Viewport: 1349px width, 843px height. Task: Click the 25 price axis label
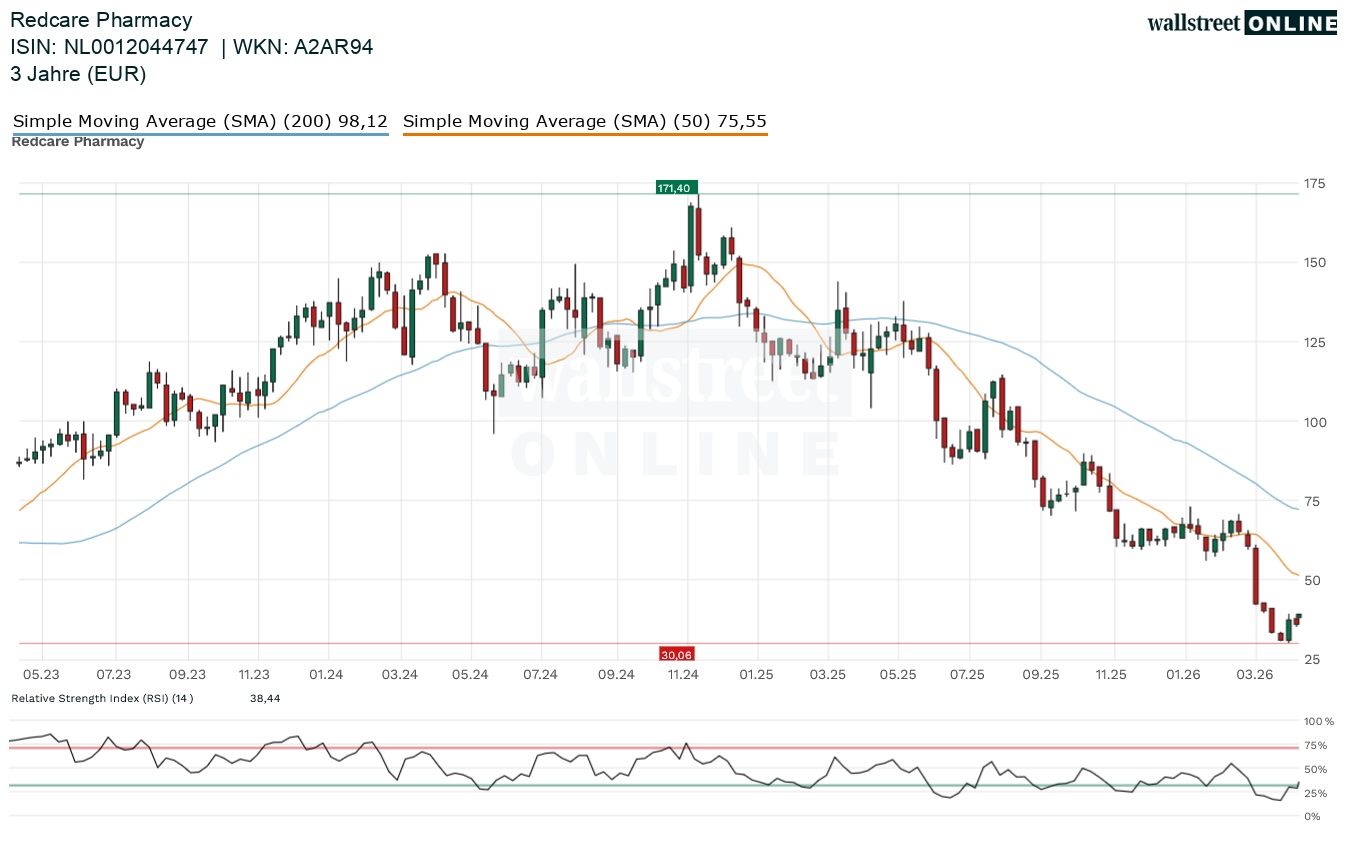1310,660
